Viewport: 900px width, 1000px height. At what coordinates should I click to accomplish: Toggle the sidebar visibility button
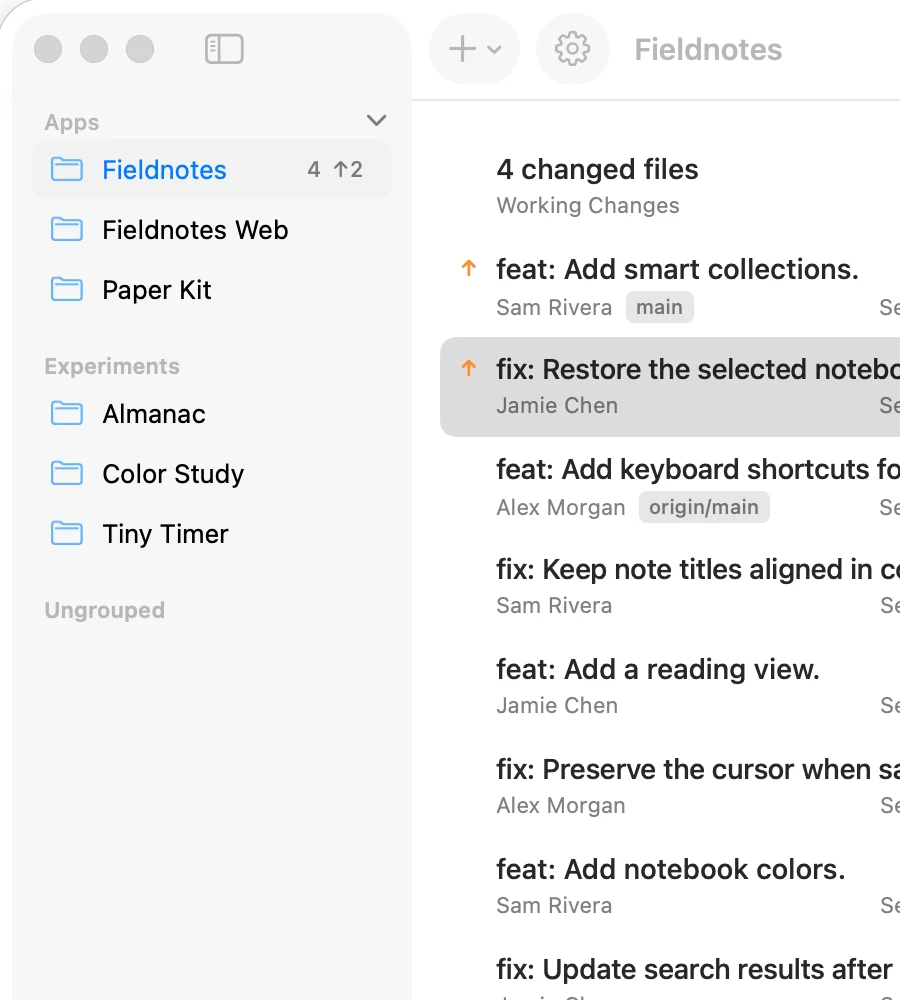tap(224, 49)
